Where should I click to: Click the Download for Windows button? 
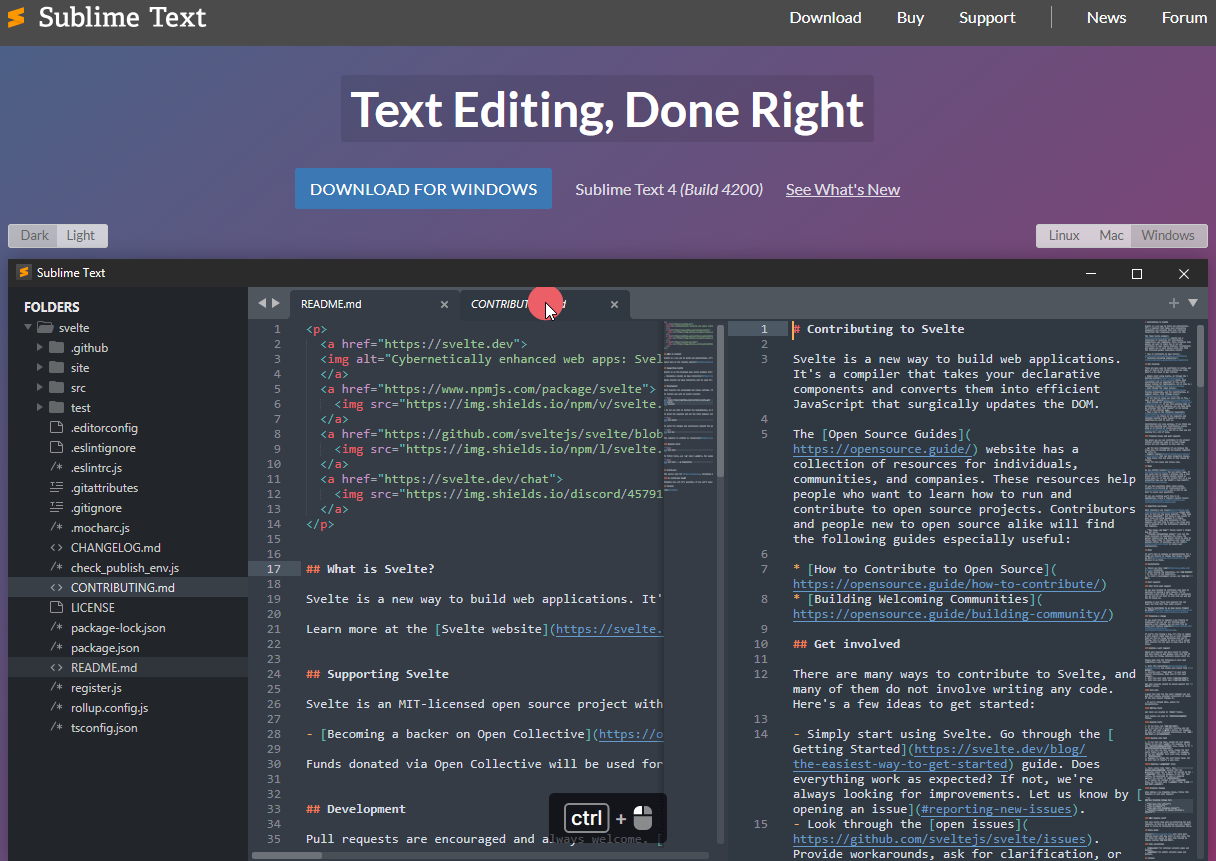click(x=423, y=189)
